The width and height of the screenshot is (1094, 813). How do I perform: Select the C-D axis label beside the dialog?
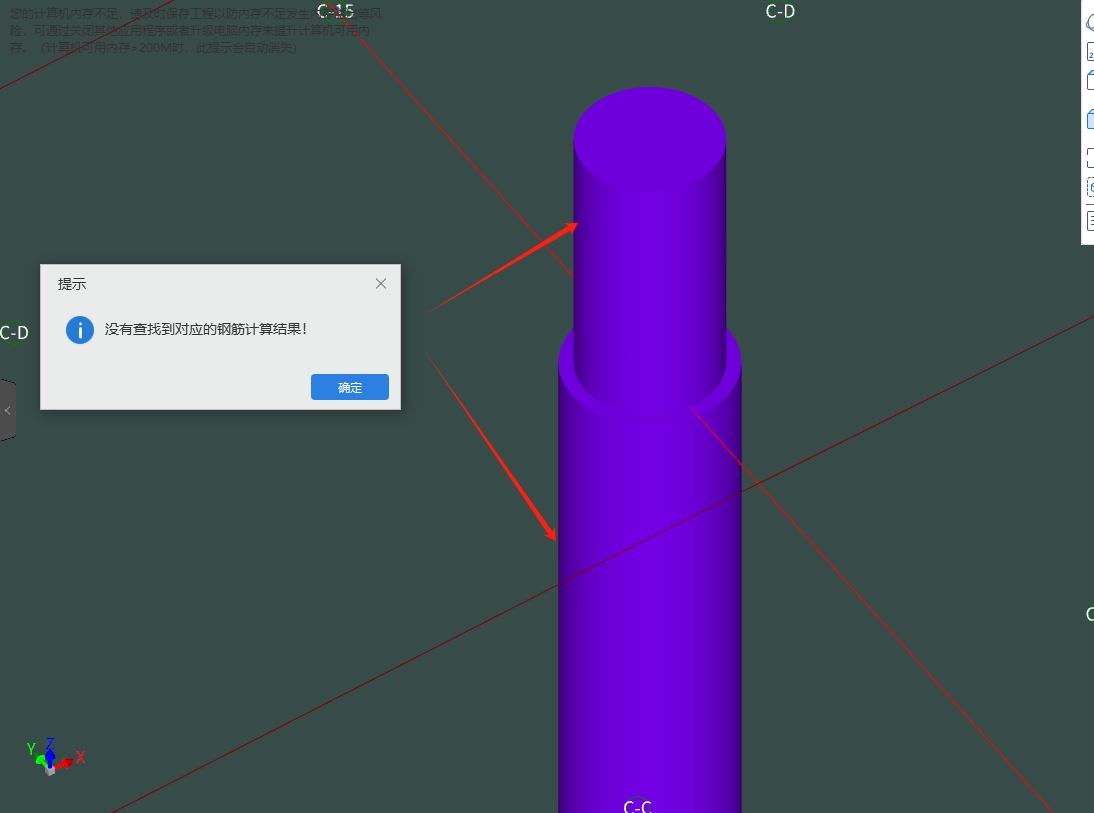pos(14,333)
